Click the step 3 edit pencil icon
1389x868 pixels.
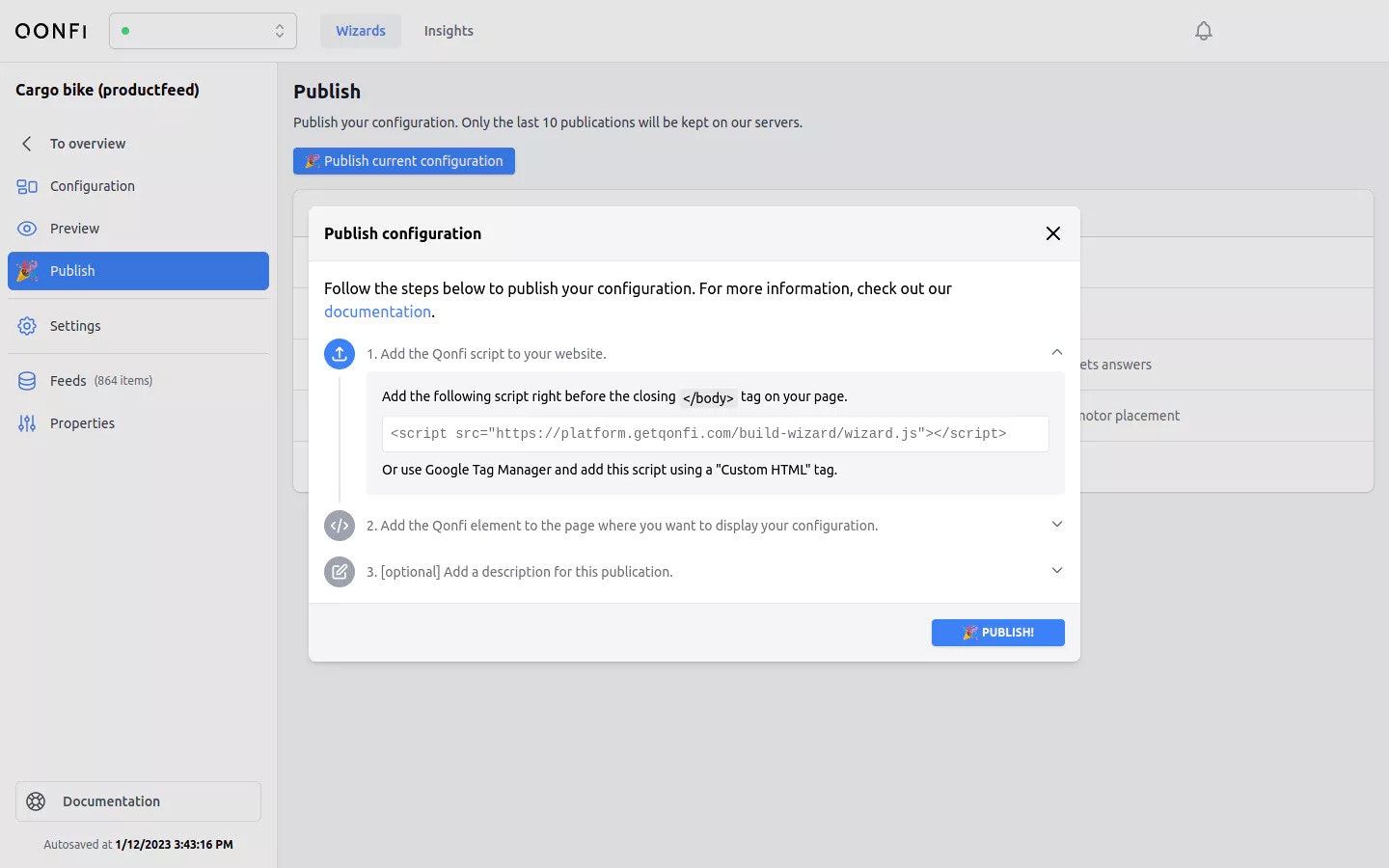tap(340, 572)
